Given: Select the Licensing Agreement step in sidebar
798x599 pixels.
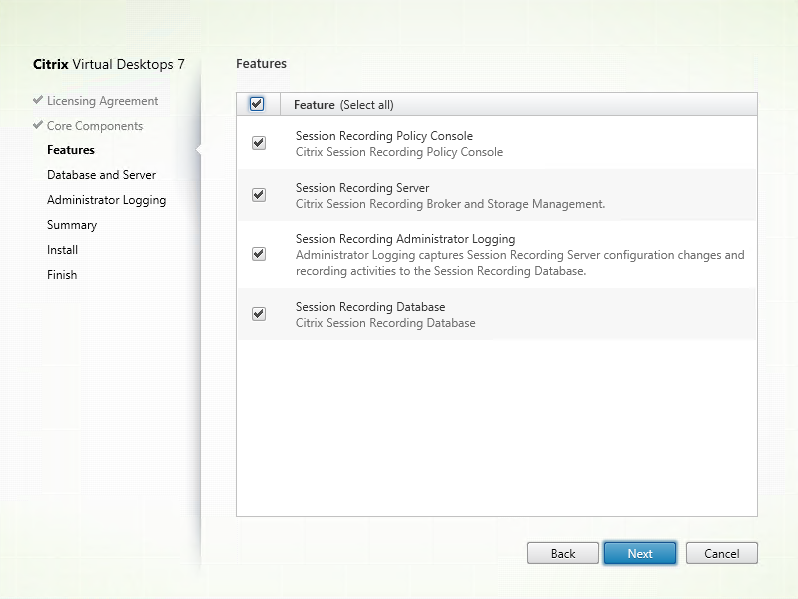Looking at the screenshot, I should point(102,101).
